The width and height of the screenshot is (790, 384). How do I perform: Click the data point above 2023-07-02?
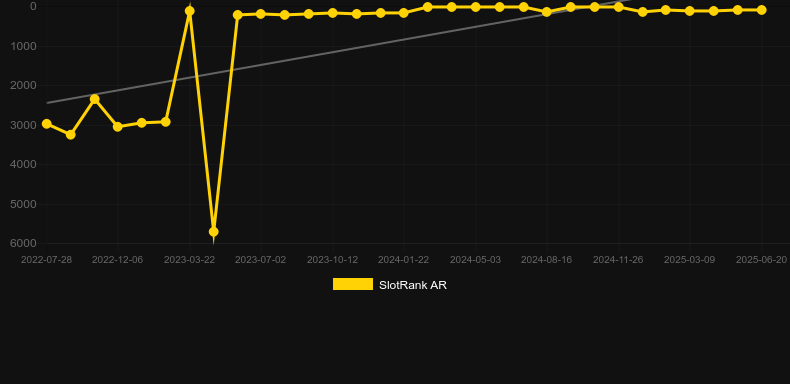(x=260, y=14)
